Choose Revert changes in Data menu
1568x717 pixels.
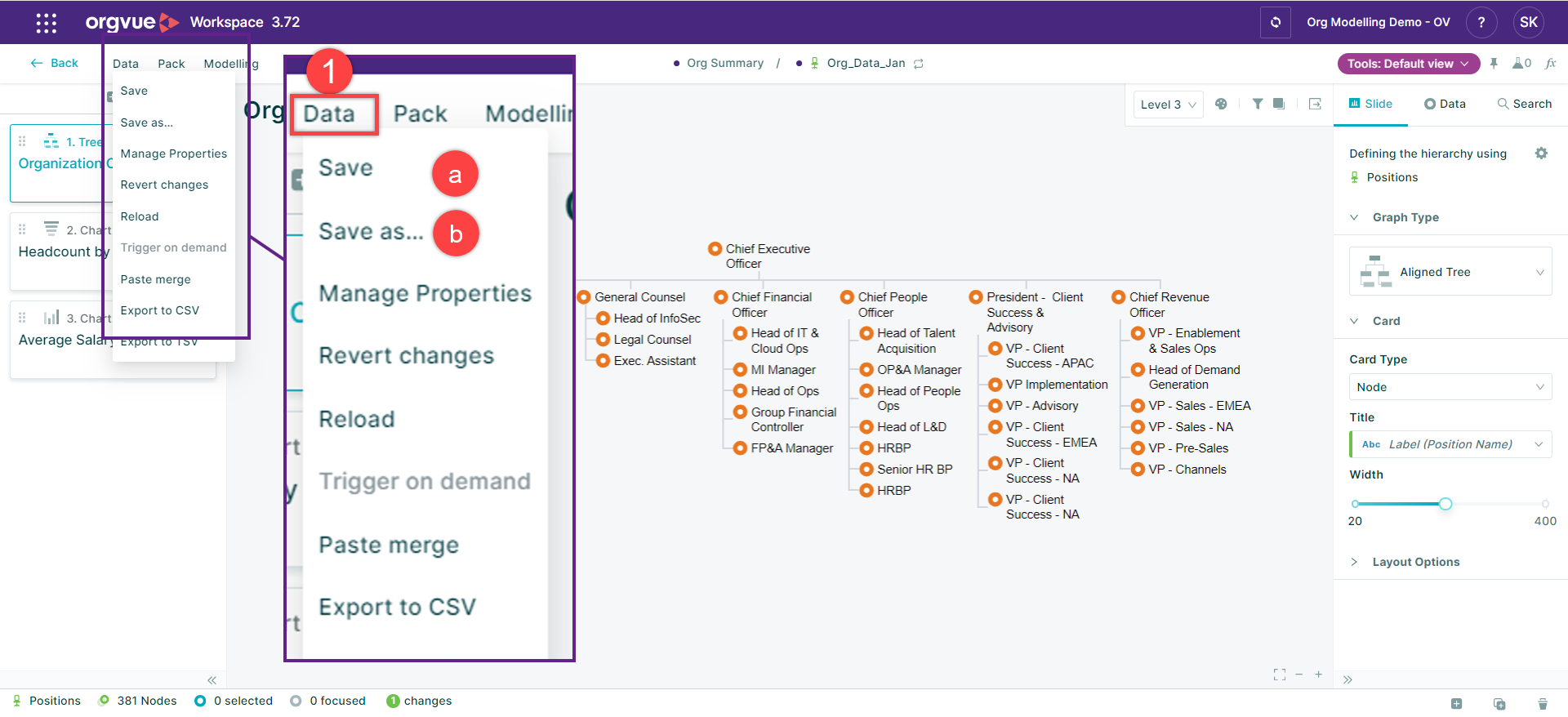click(x=164, y=185)
